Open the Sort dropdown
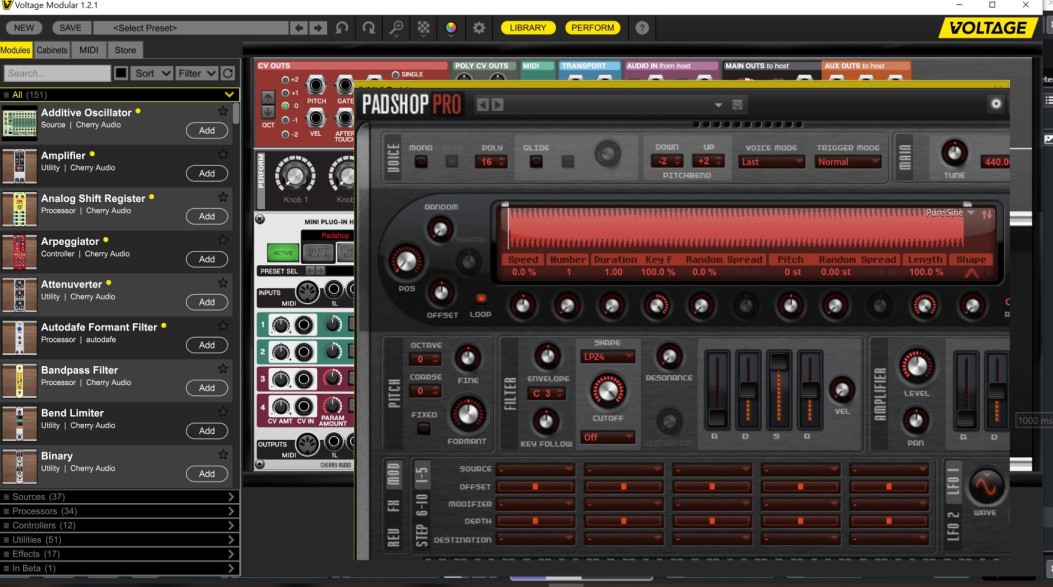 click(152, 73)
